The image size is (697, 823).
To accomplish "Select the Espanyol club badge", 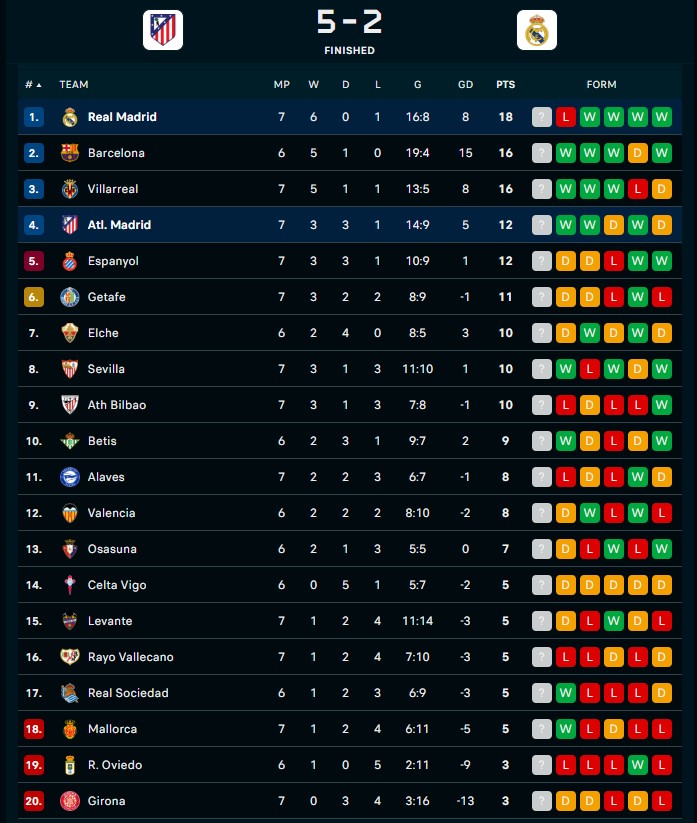I will [x=70, y=261].
